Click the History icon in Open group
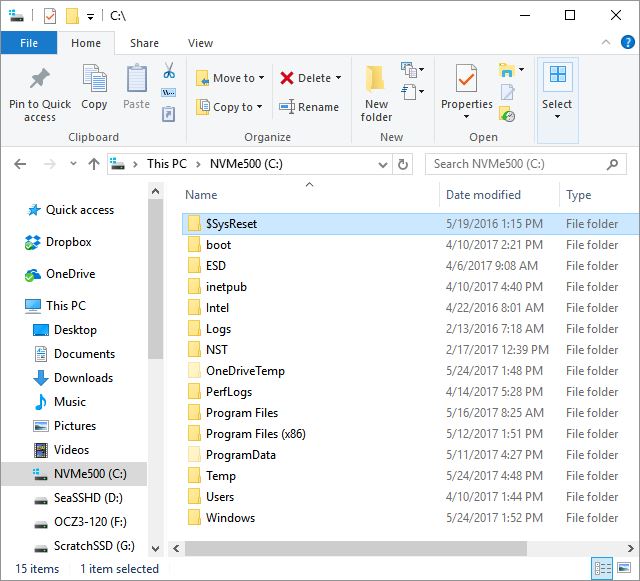The width and height of the screenshot is (640, 581). point(507,114)
